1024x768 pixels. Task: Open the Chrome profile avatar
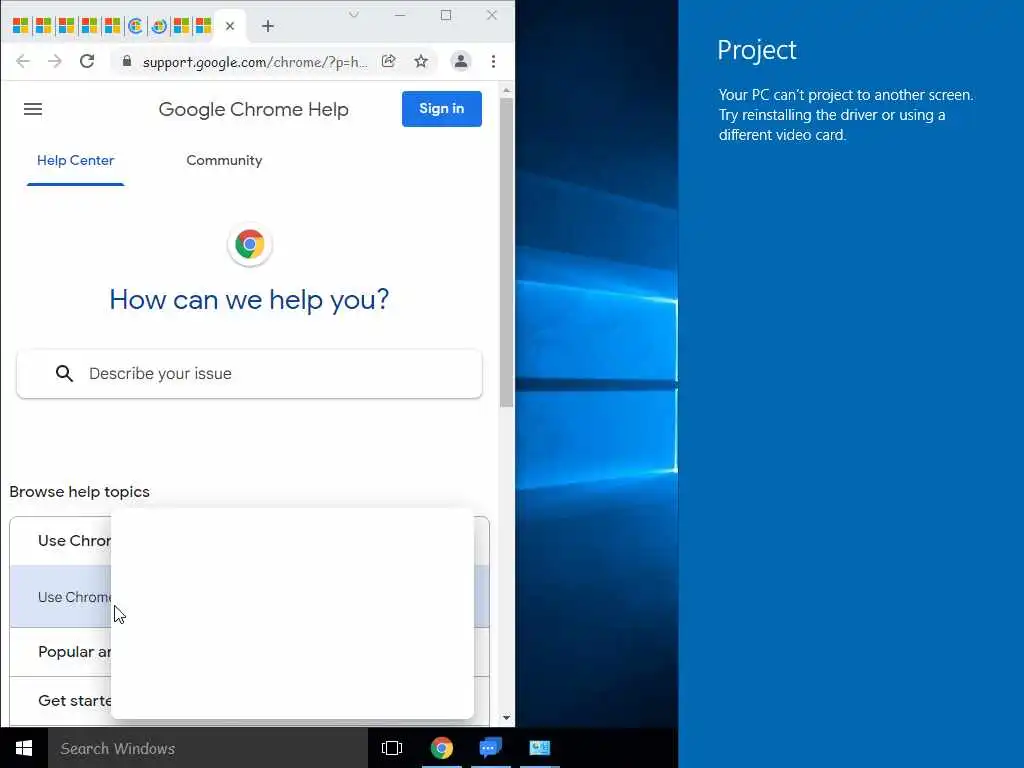coord(460,61)
